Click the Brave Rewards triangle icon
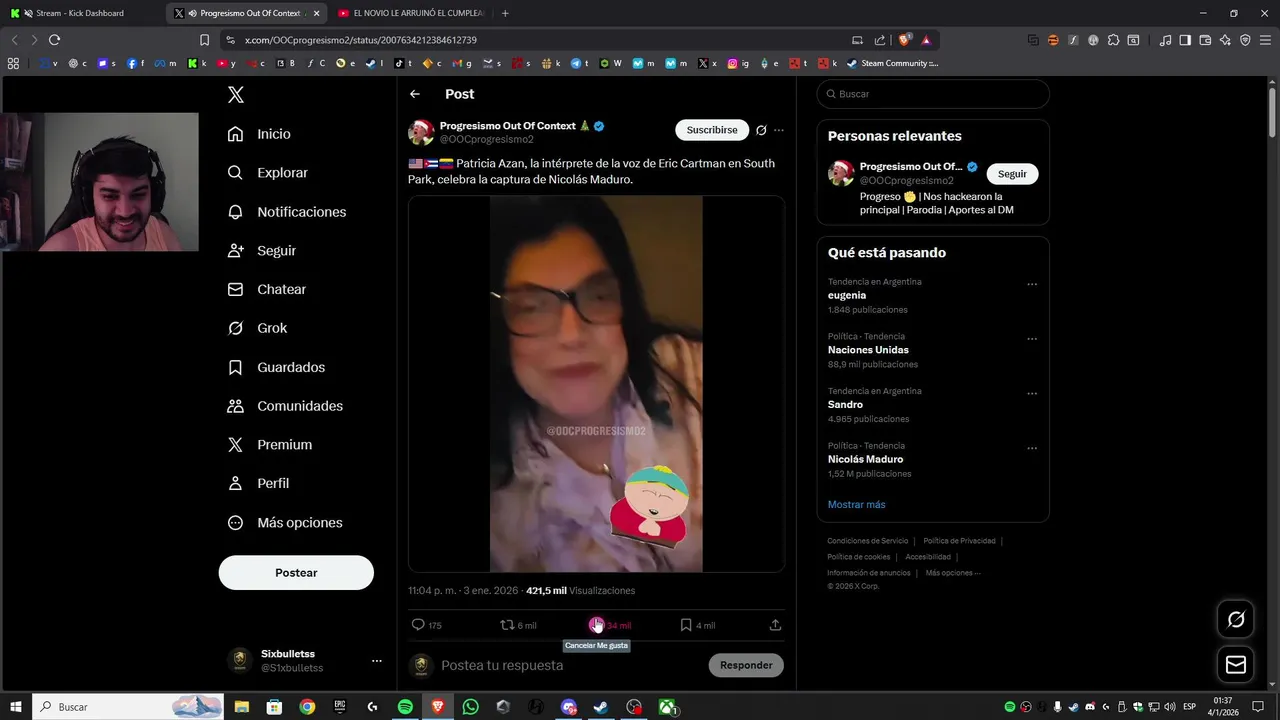Viewport: 1280px width, 720px height. (926, 40)
